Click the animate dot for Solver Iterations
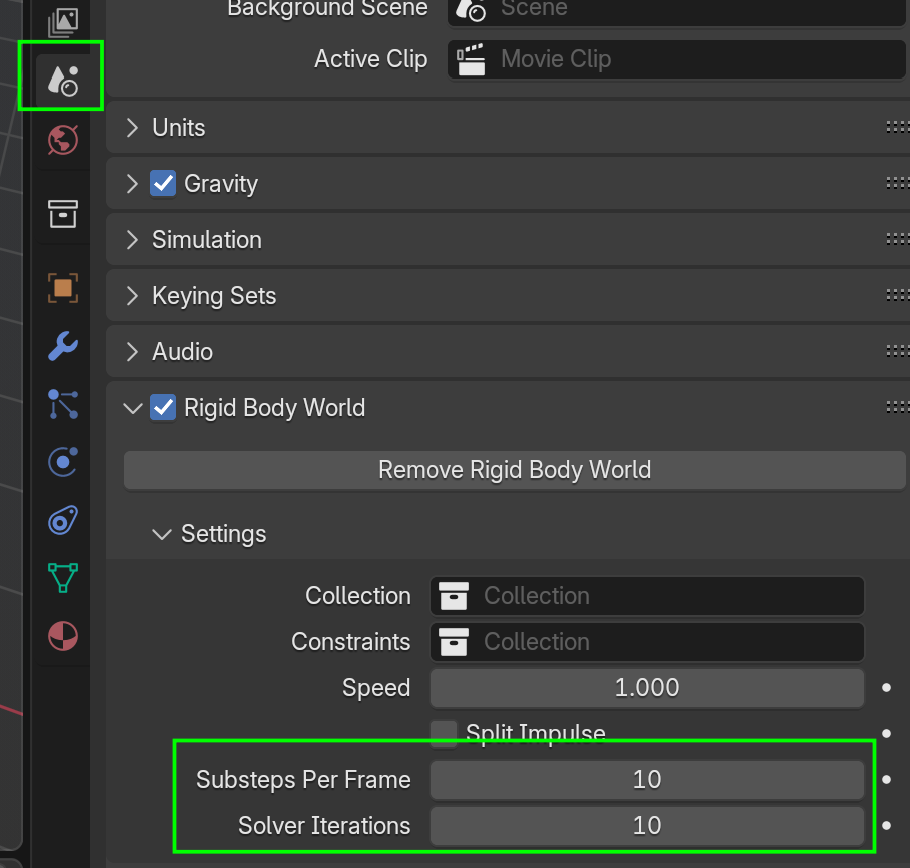 coord(886,825)
